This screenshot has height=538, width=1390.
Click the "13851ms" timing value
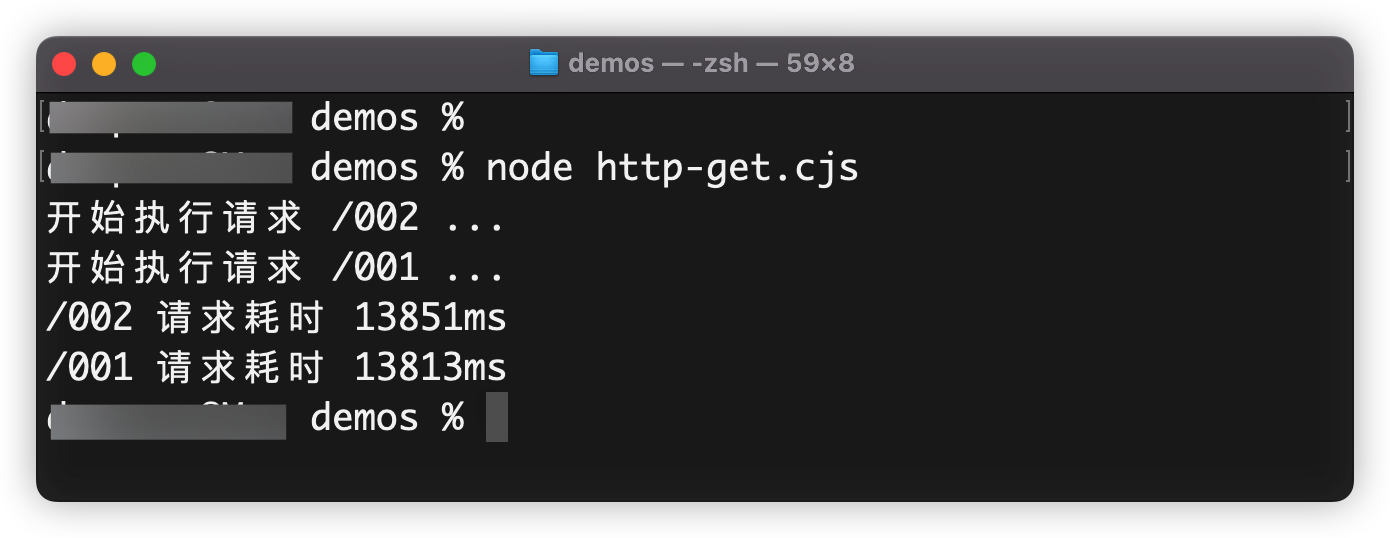point(430,317)
